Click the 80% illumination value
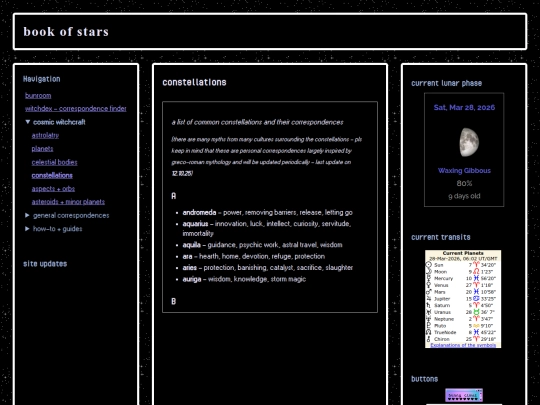This screenshot has width=540, height=405. click(x=464, y=184)
